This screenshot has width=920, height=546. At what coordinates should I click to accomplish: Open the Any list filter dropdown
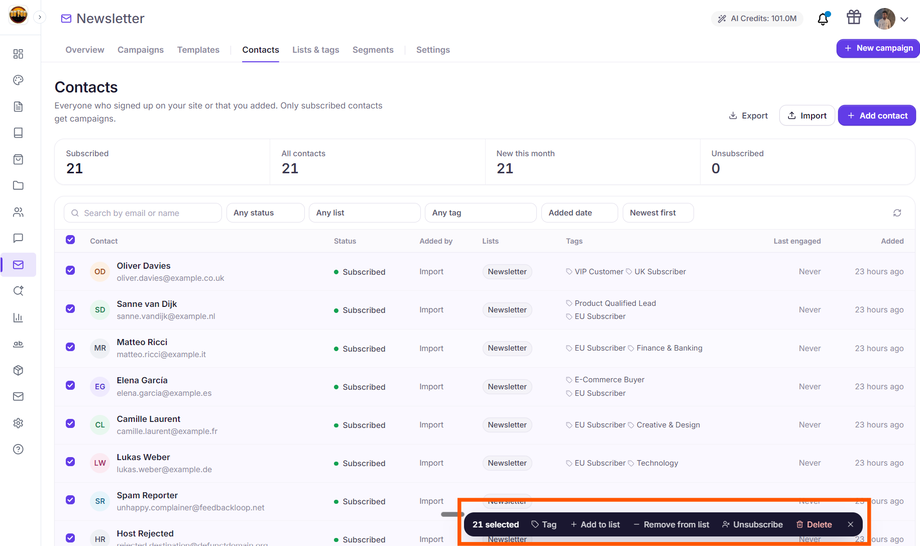pyautogui.click(x=364, y=213)
